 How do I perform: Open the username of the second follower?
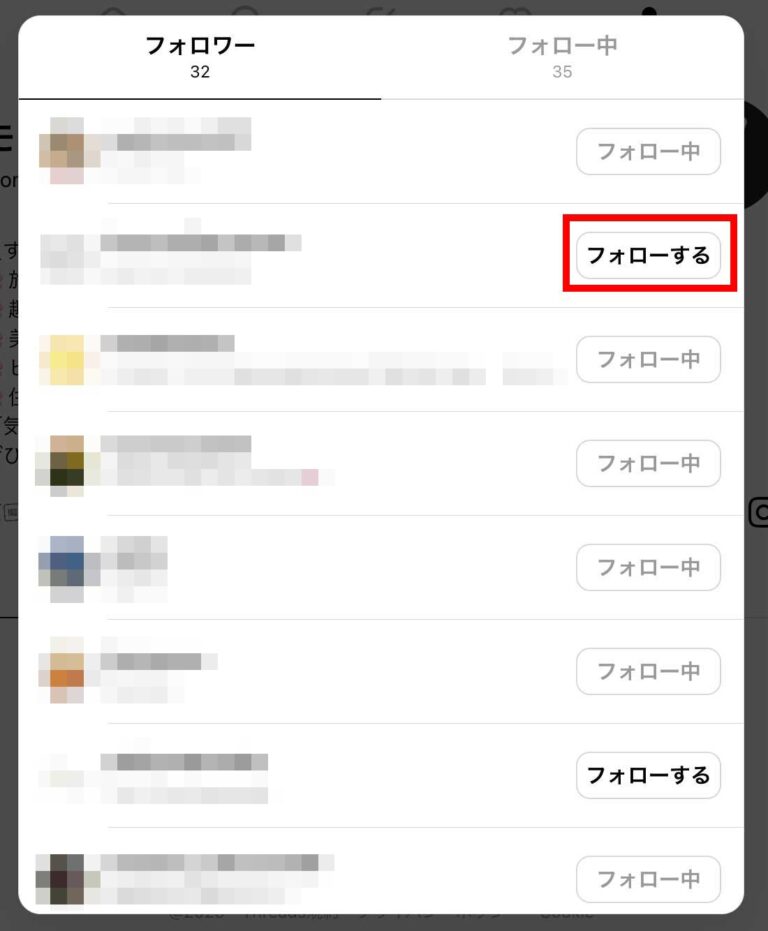pos(201,243)
